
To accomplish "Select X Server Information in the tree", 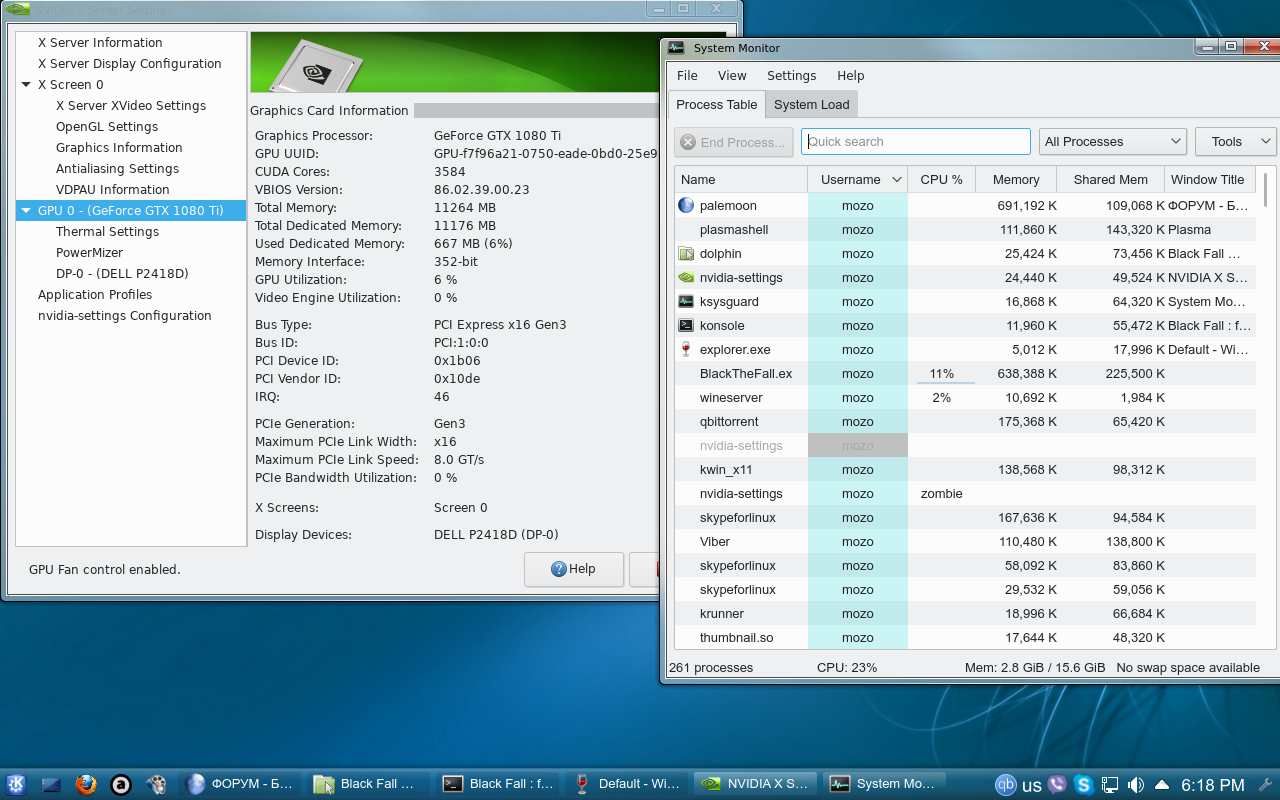I will 100,43.
